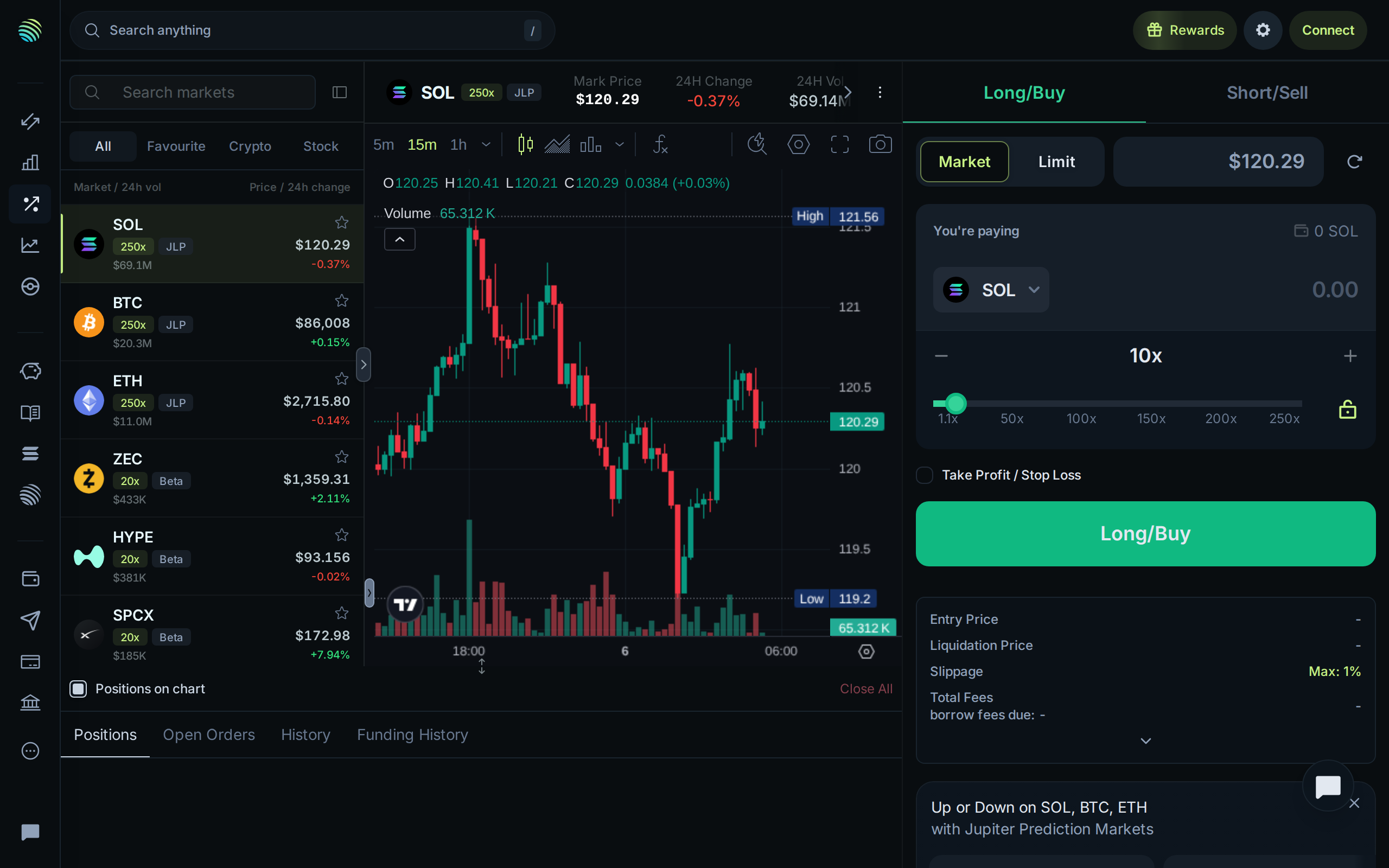This screenshot has height=868, width=1389.
Task: Open the indicators fx icon
Action: (x=661, y=144)
